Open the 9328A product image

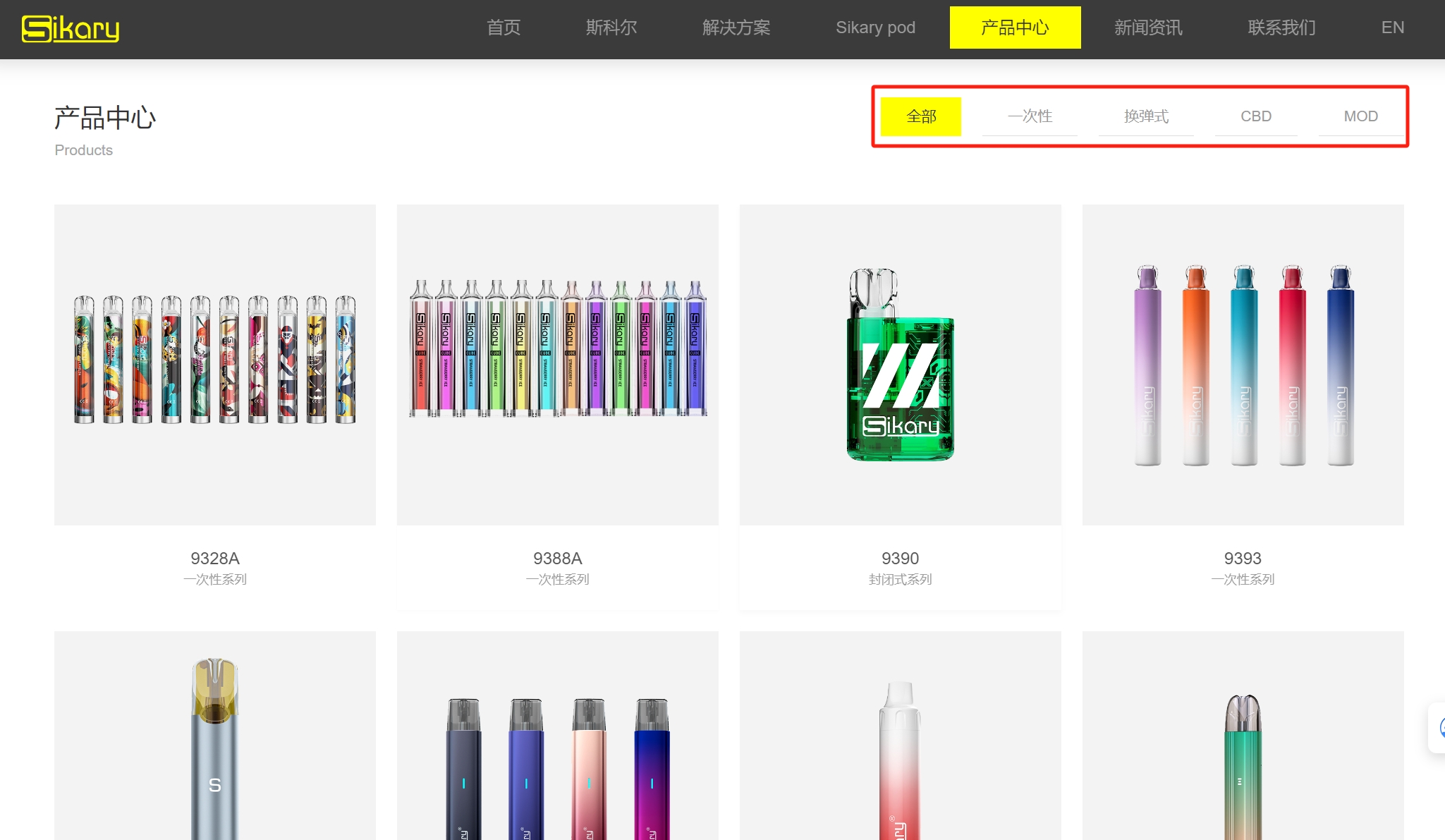coord(215,365)
